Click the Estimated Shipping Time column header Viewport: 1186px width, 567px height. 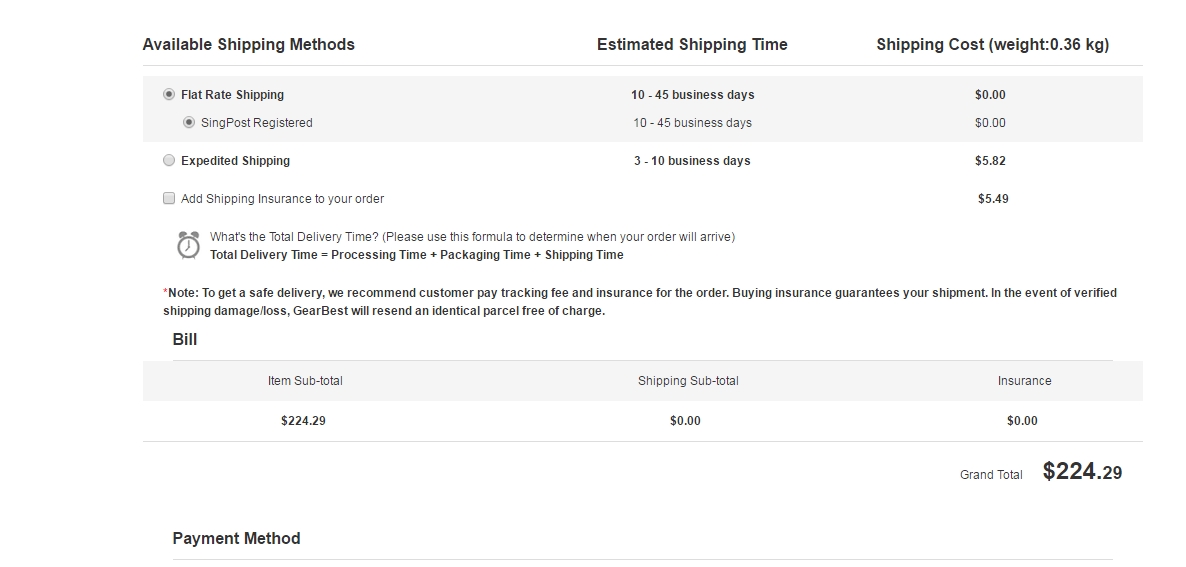click(692, 45)
